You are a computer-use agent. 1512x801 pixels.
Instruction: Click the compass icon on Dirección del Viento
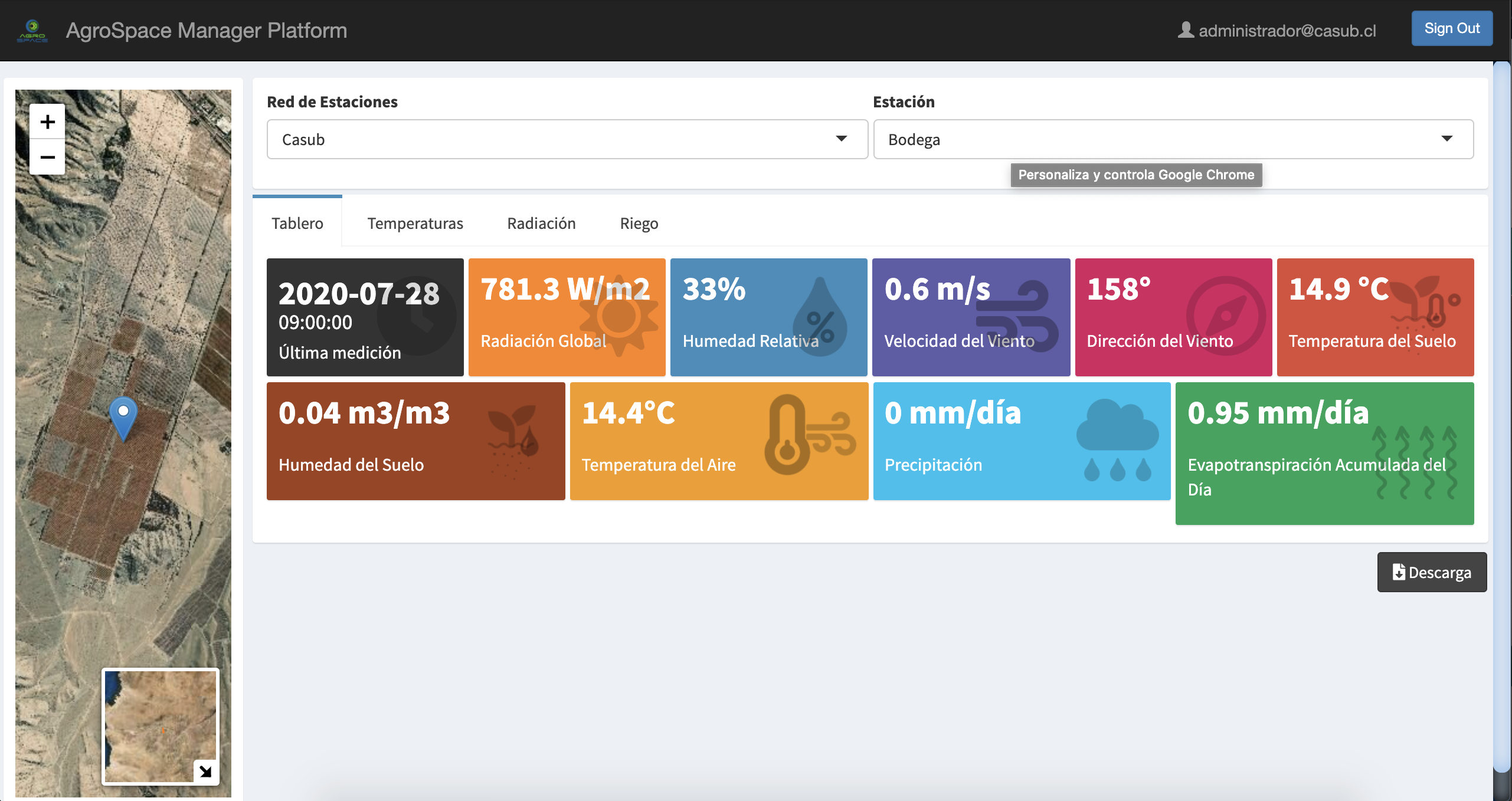point(1226,316)
